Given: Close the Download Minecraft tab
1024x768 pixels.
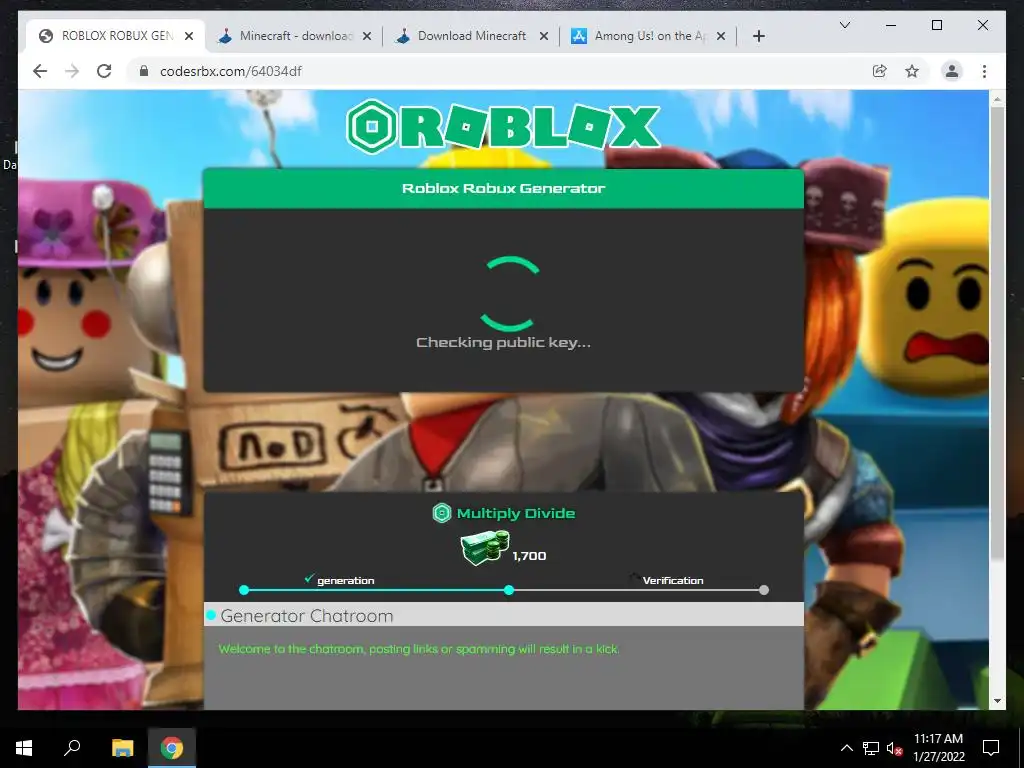Looking at the screenshot, I should (543, 37).
